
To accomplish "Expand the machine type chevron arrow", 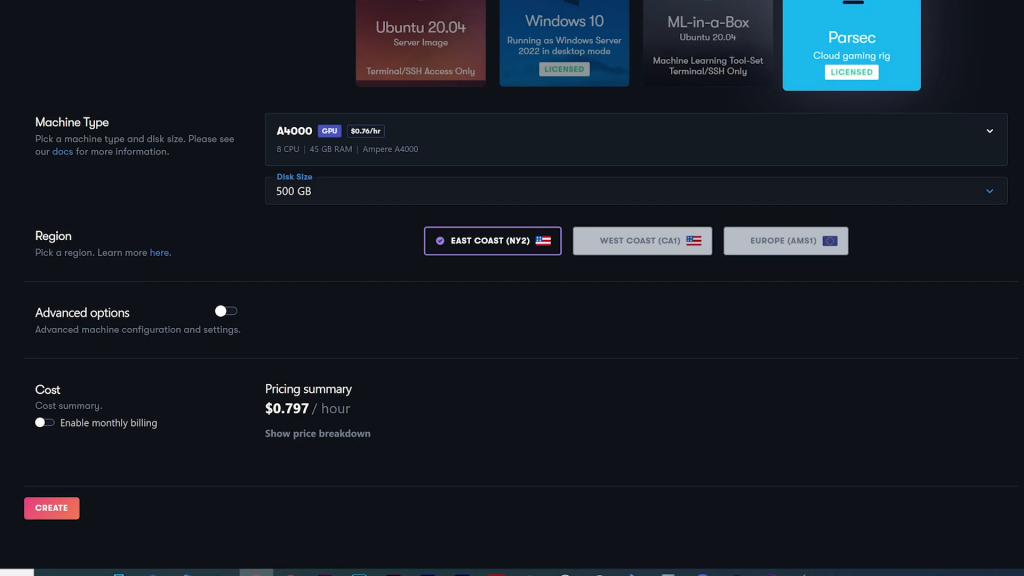I will (989, 131).
